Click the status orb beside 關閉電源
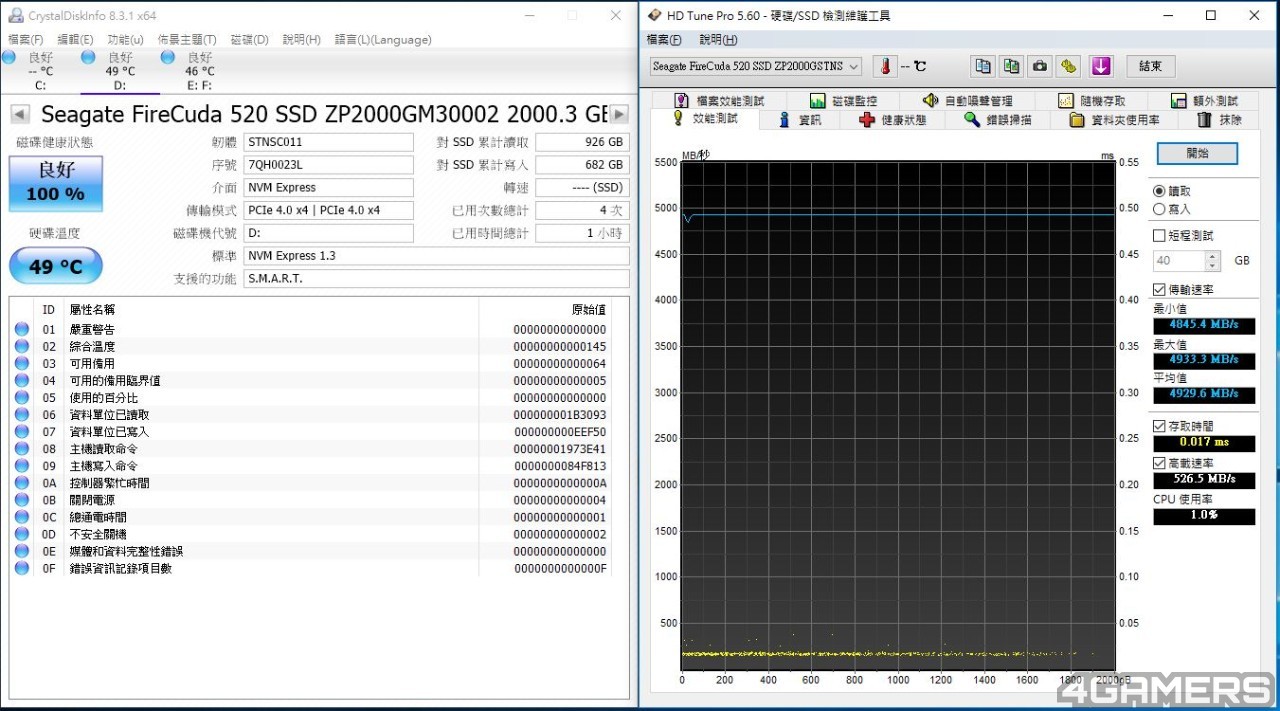The image size is (1280, 711). coord(22,500)
